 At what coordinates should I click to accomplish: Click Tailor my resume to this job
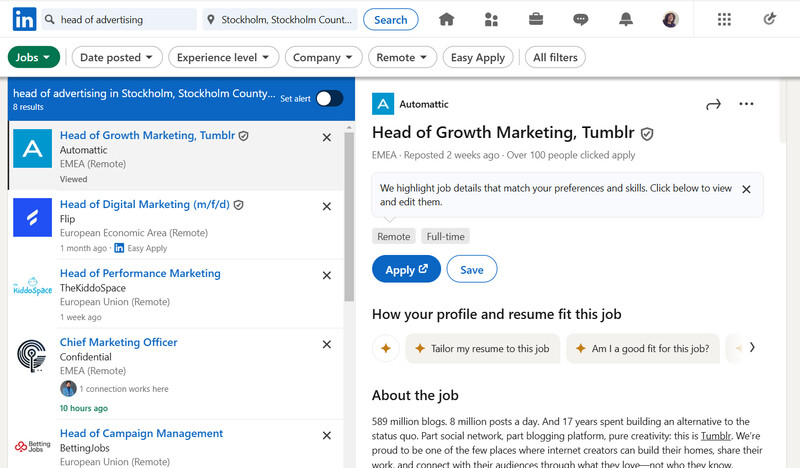tap(483, 349)
